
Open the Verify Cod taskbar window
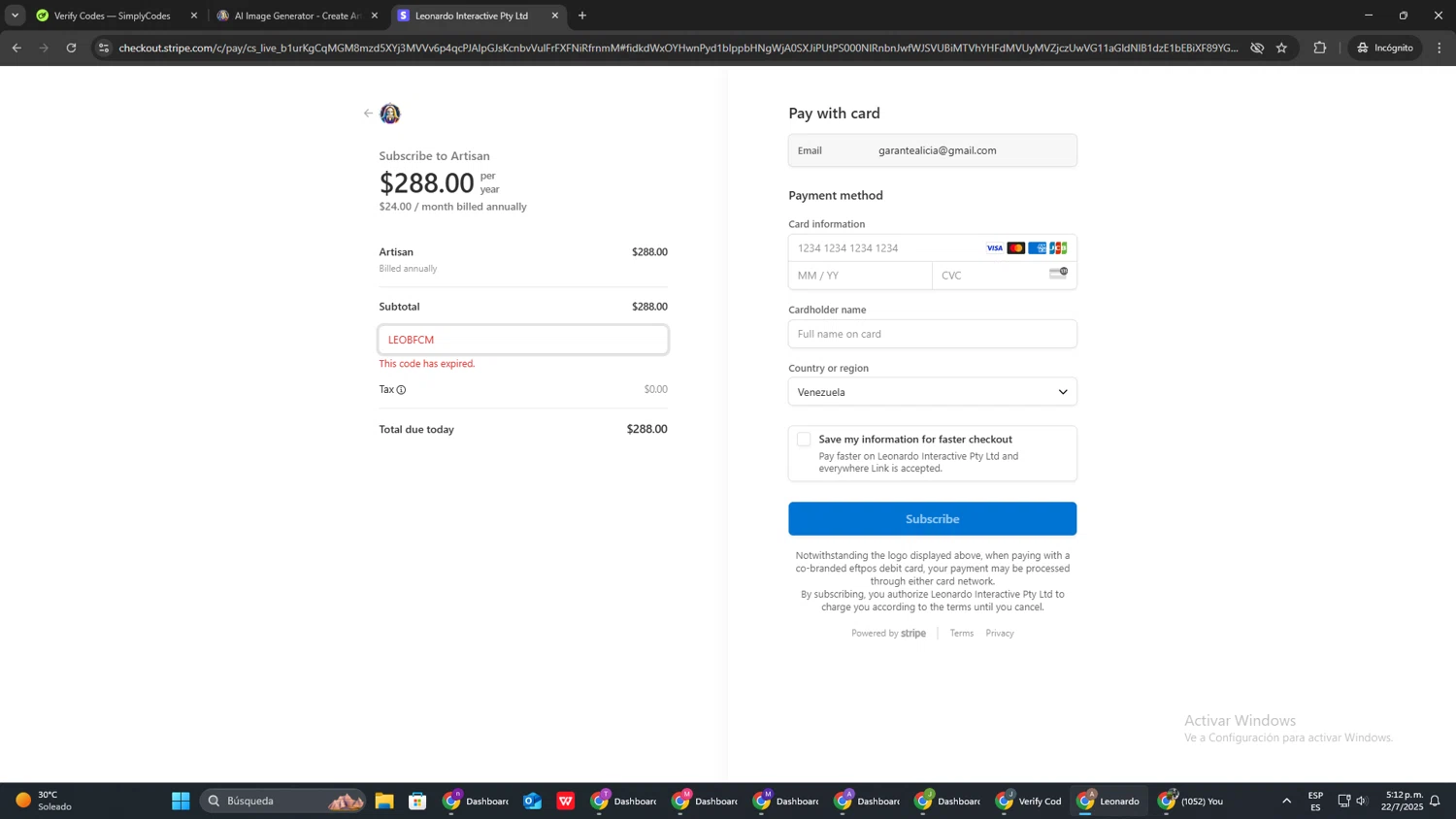point(1029,801)
